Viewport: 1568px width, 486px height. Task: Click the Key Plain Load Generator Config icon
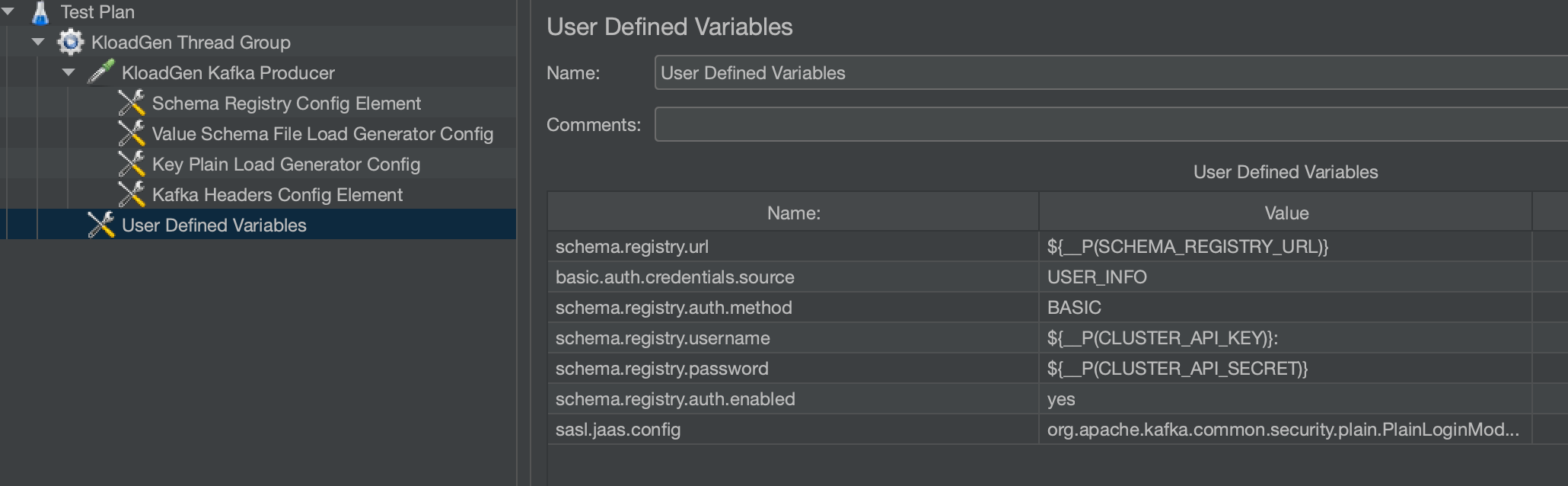(132, 164)
